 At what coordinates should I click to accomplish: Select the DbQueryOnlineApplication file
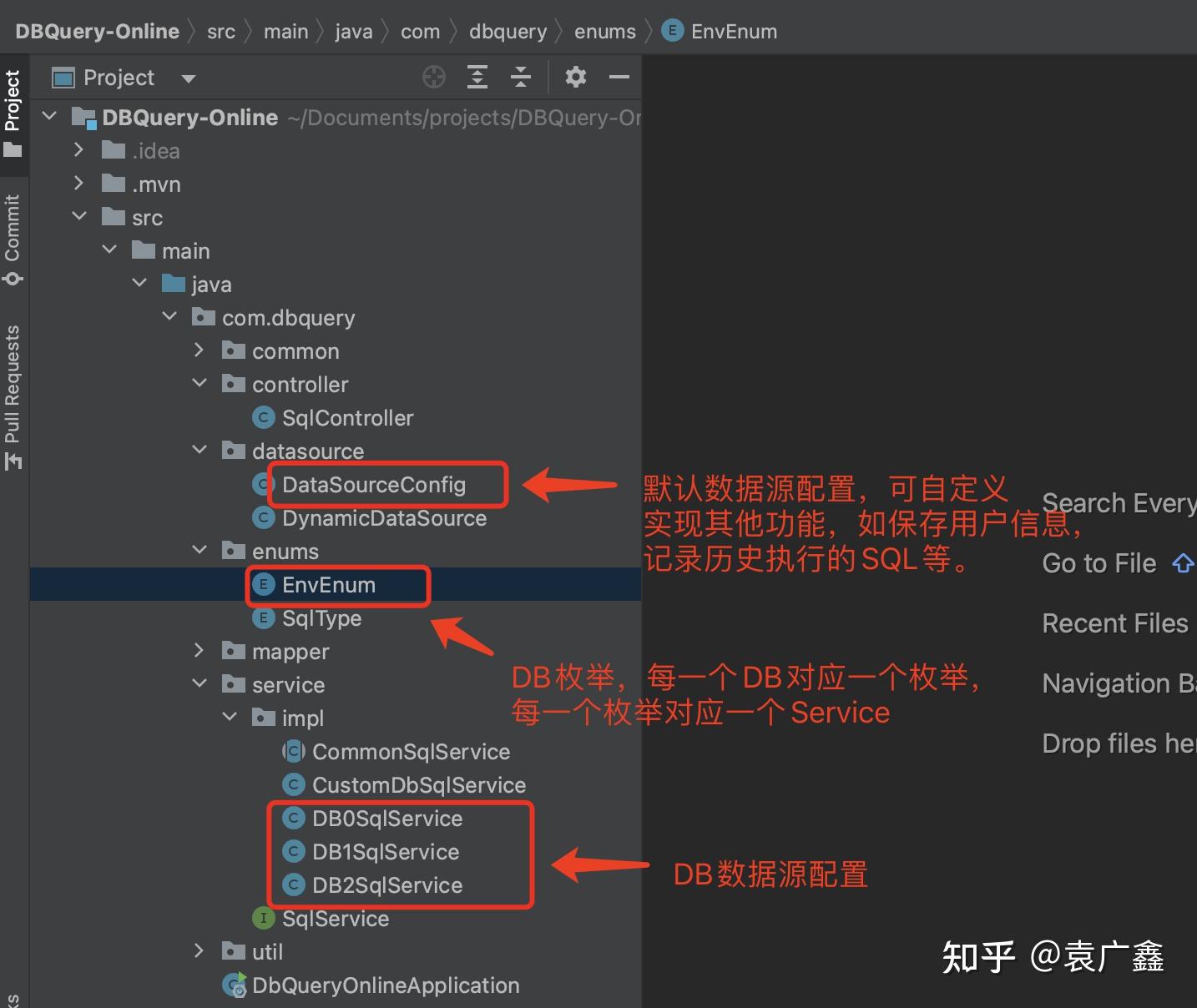click(386, 985)
